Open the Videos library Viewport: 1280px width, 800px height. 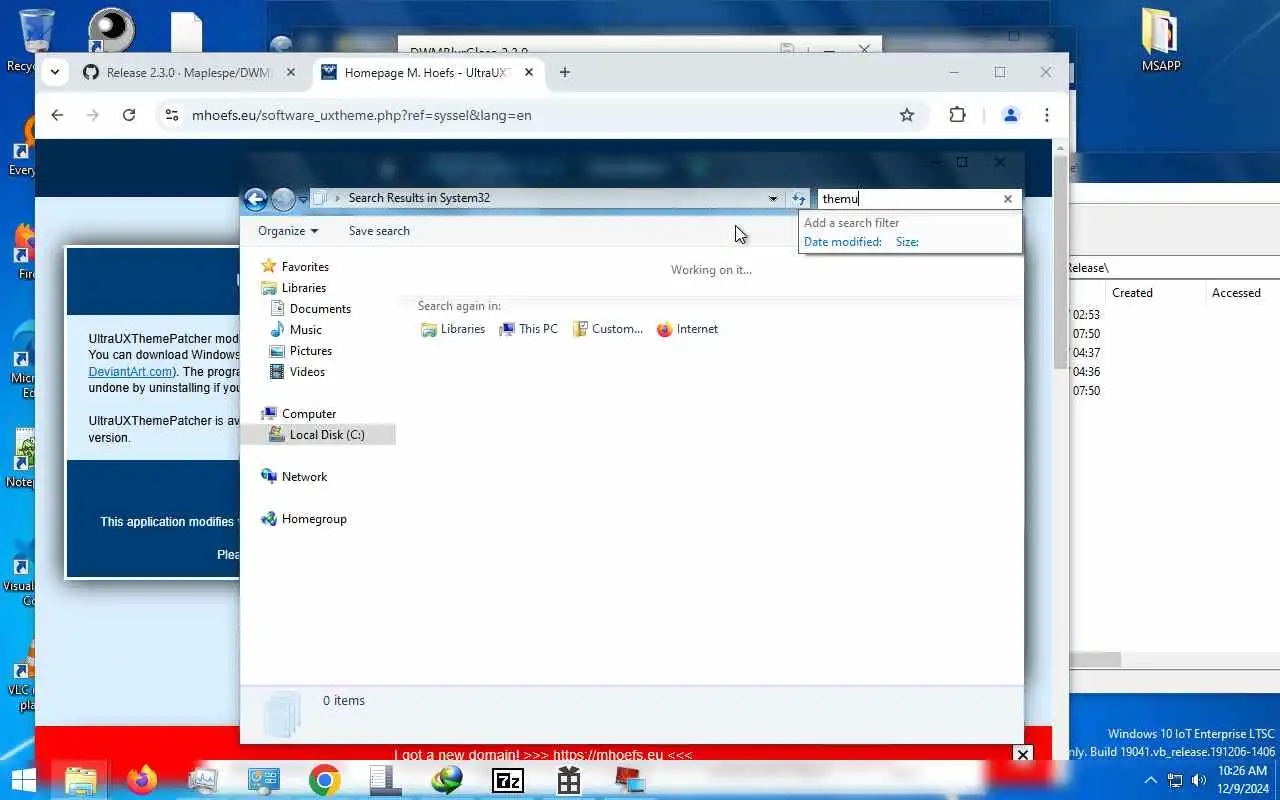[307, 372]
